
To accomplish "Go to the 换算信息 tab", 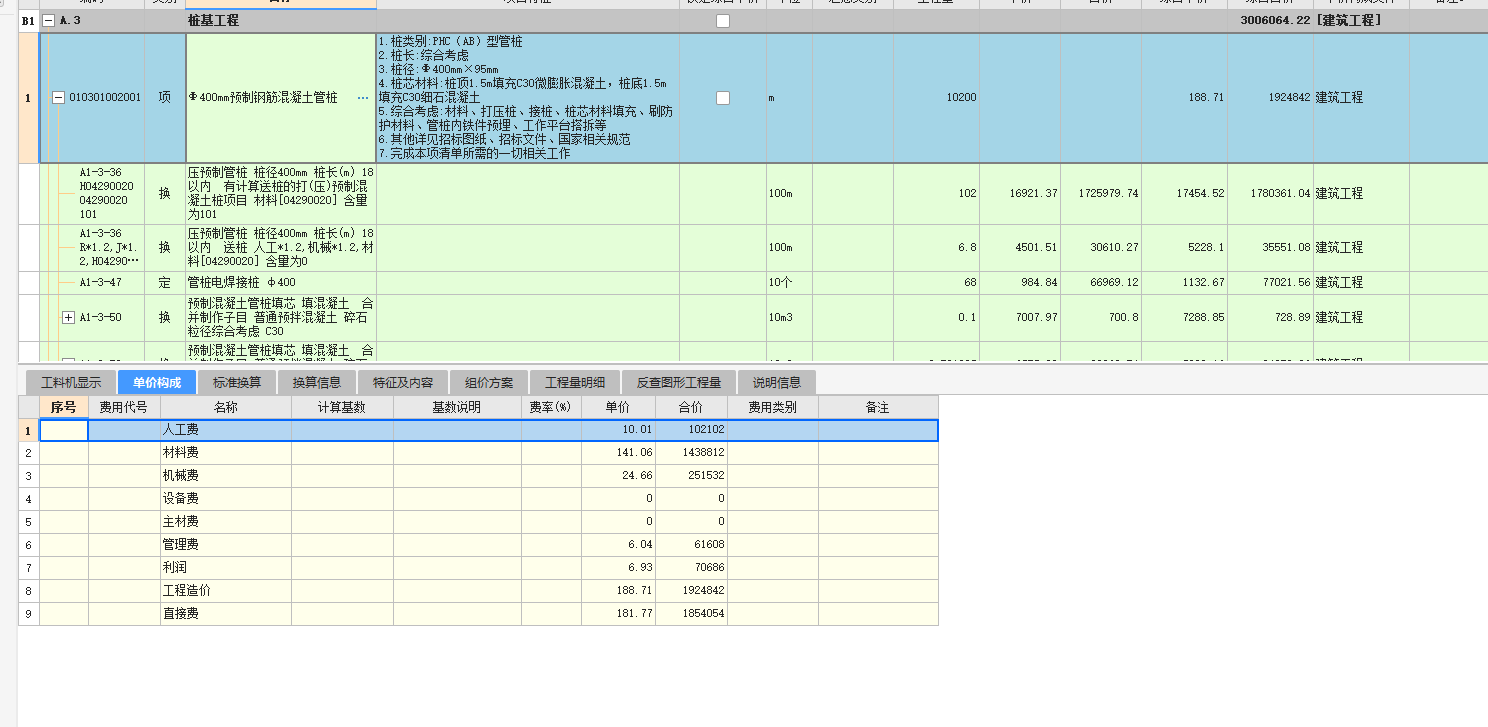I will 317,382.
